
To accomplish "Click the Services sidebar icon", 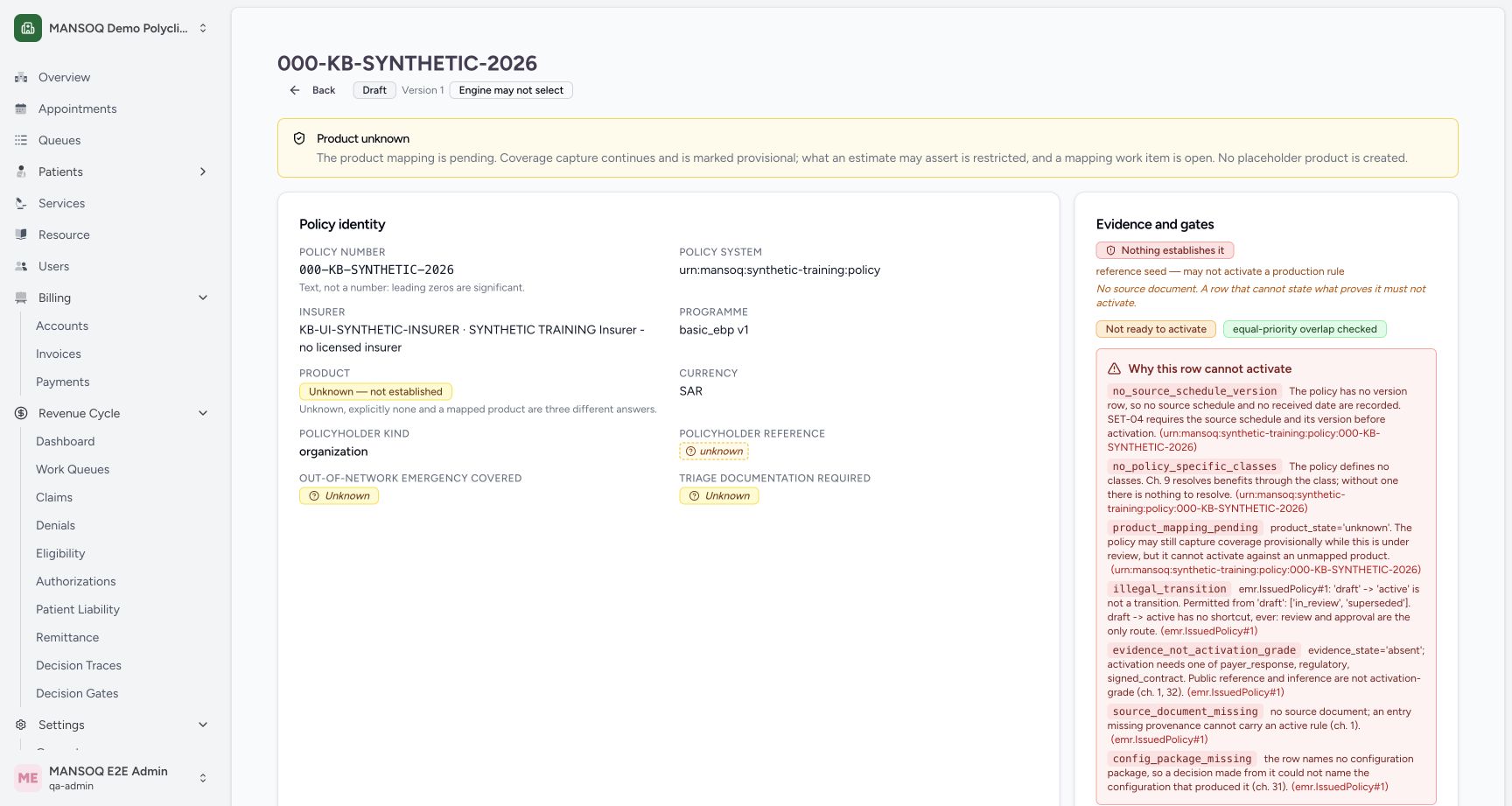I will pyautogui.click(x=21, y=203).
